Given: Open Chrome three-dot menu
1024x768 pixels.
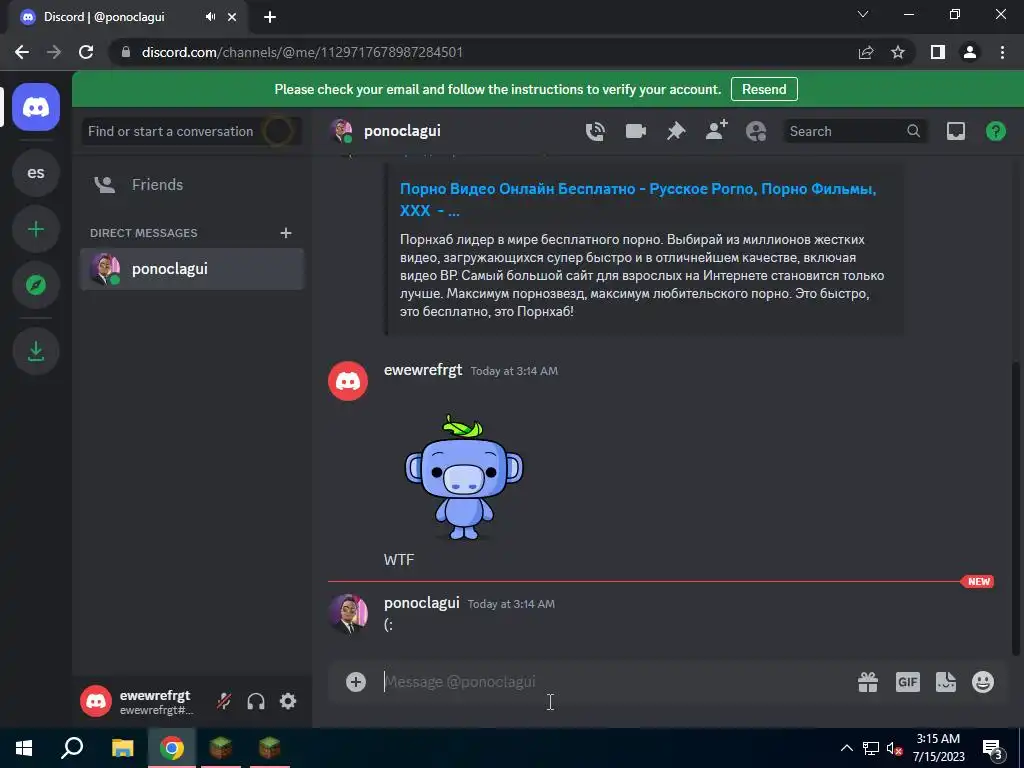Looking at the screenshot, I should (1002, 52).
